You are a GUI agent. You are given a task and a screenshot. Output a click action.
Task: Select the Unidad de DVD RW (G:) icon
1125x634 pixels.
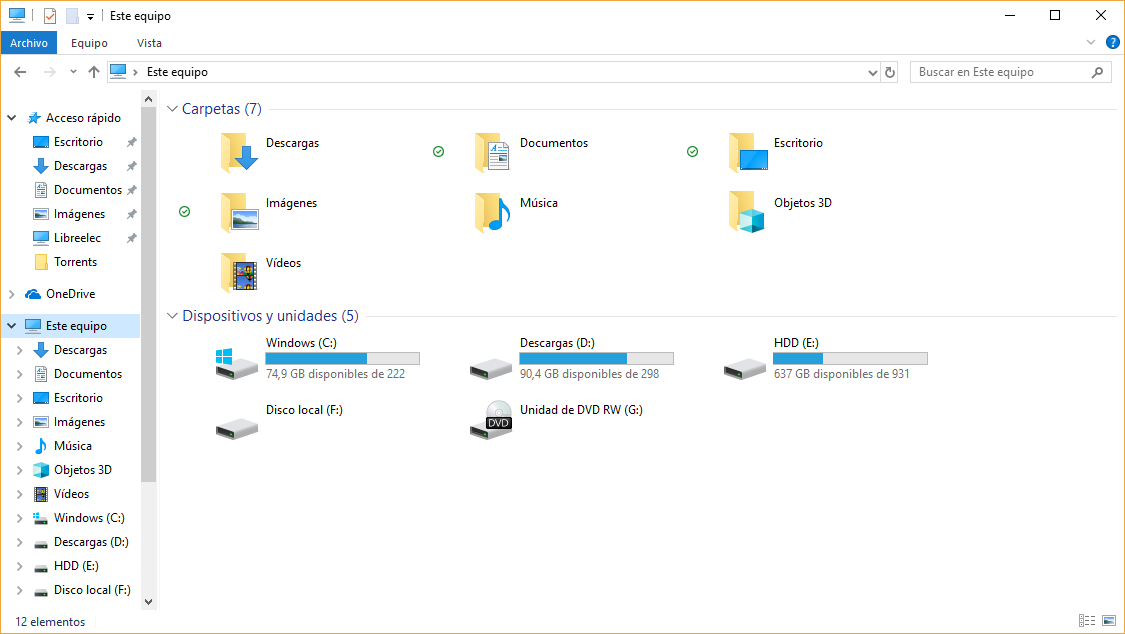[x=490, y=419]
